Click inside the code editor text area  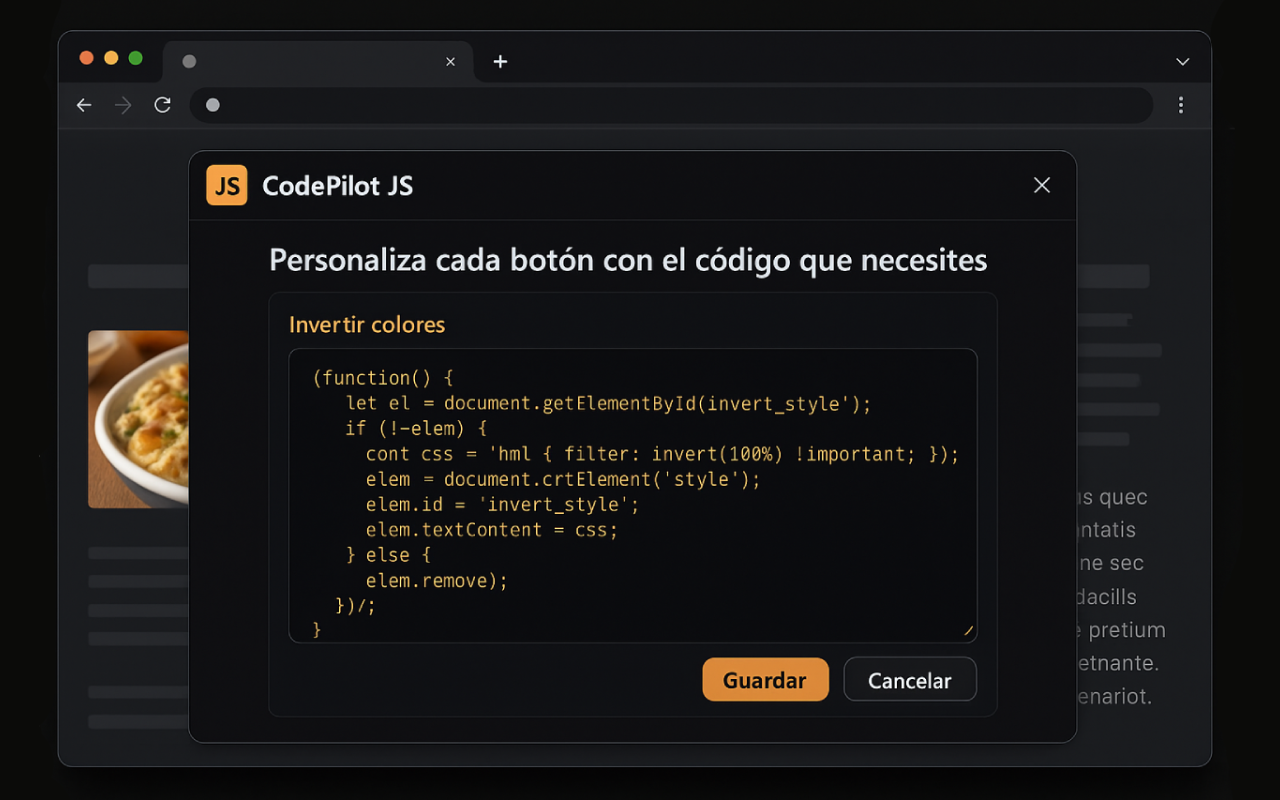tap(633, 495)
